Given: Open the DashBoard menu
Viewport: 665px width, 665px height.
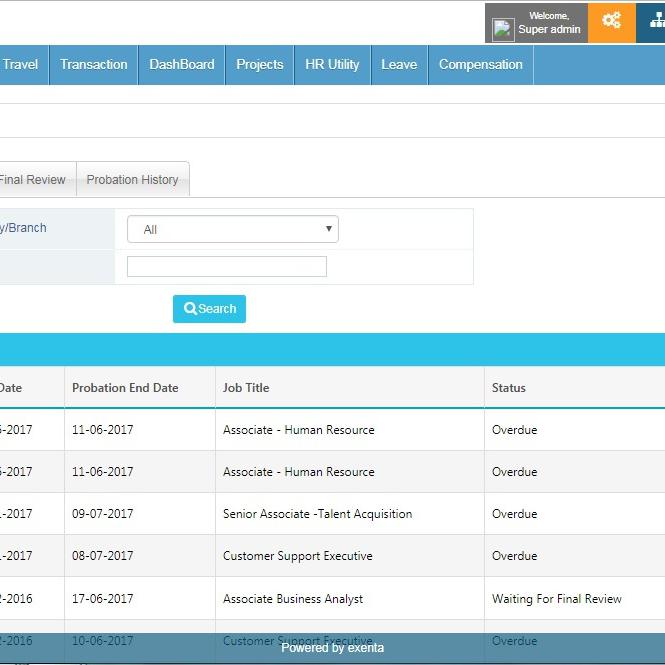Looking at the screenshot, I should tap(182, 65).
